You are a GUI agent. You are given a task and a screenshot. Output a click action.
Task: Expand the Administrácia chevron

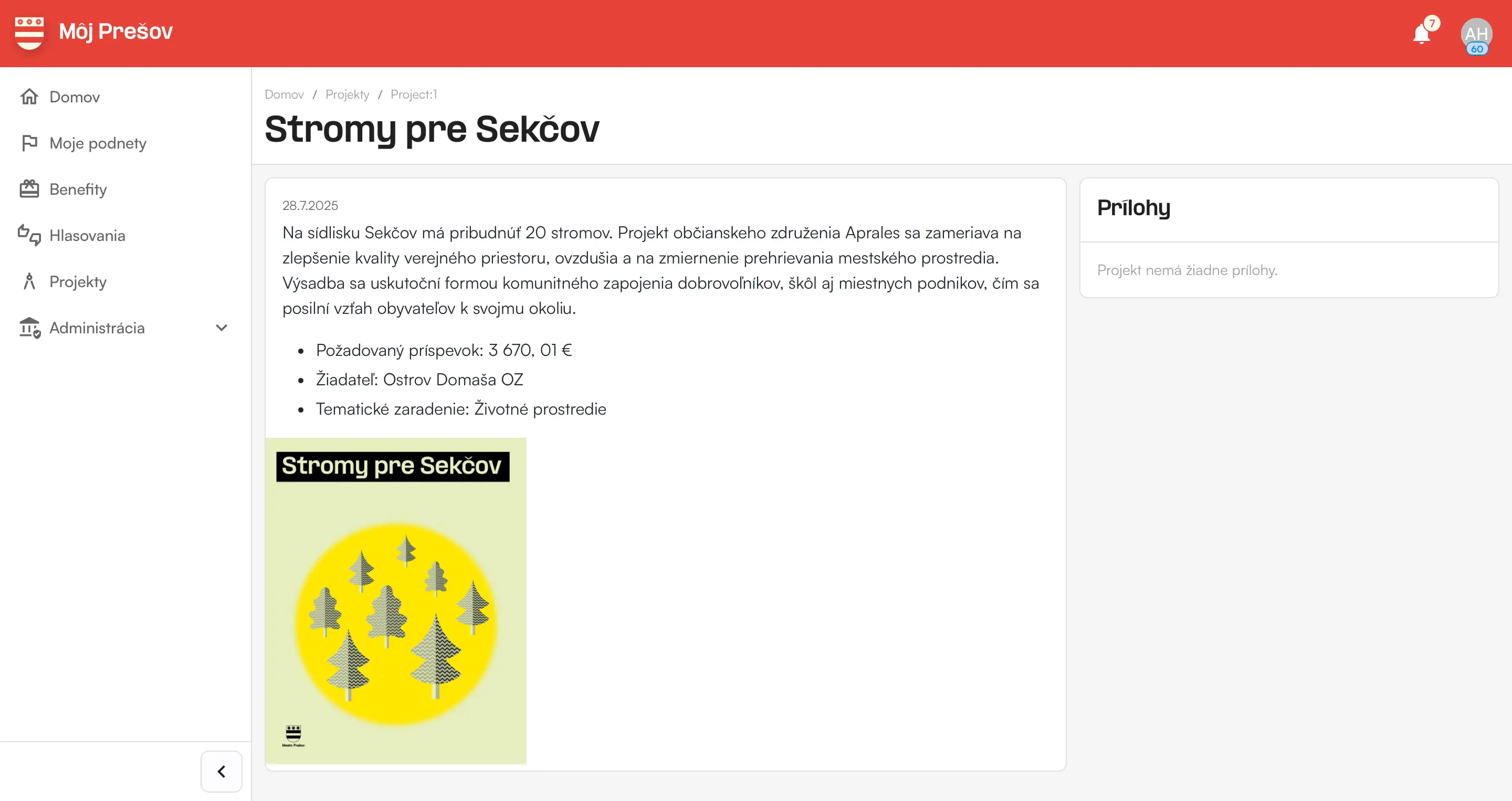coord(221,328)
